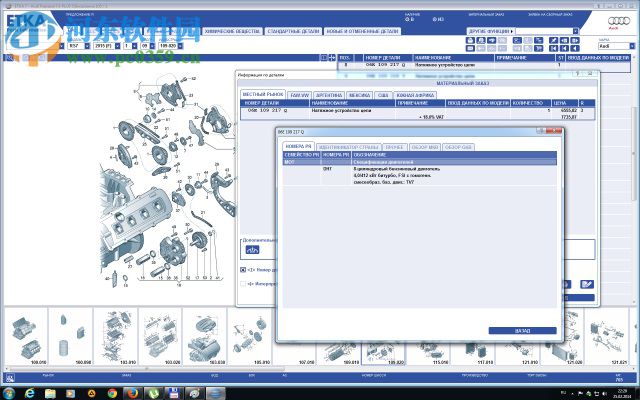This screenshot has width=640, height=400.
Task: Select the 'Мексика' market tab
Action: 359,95
